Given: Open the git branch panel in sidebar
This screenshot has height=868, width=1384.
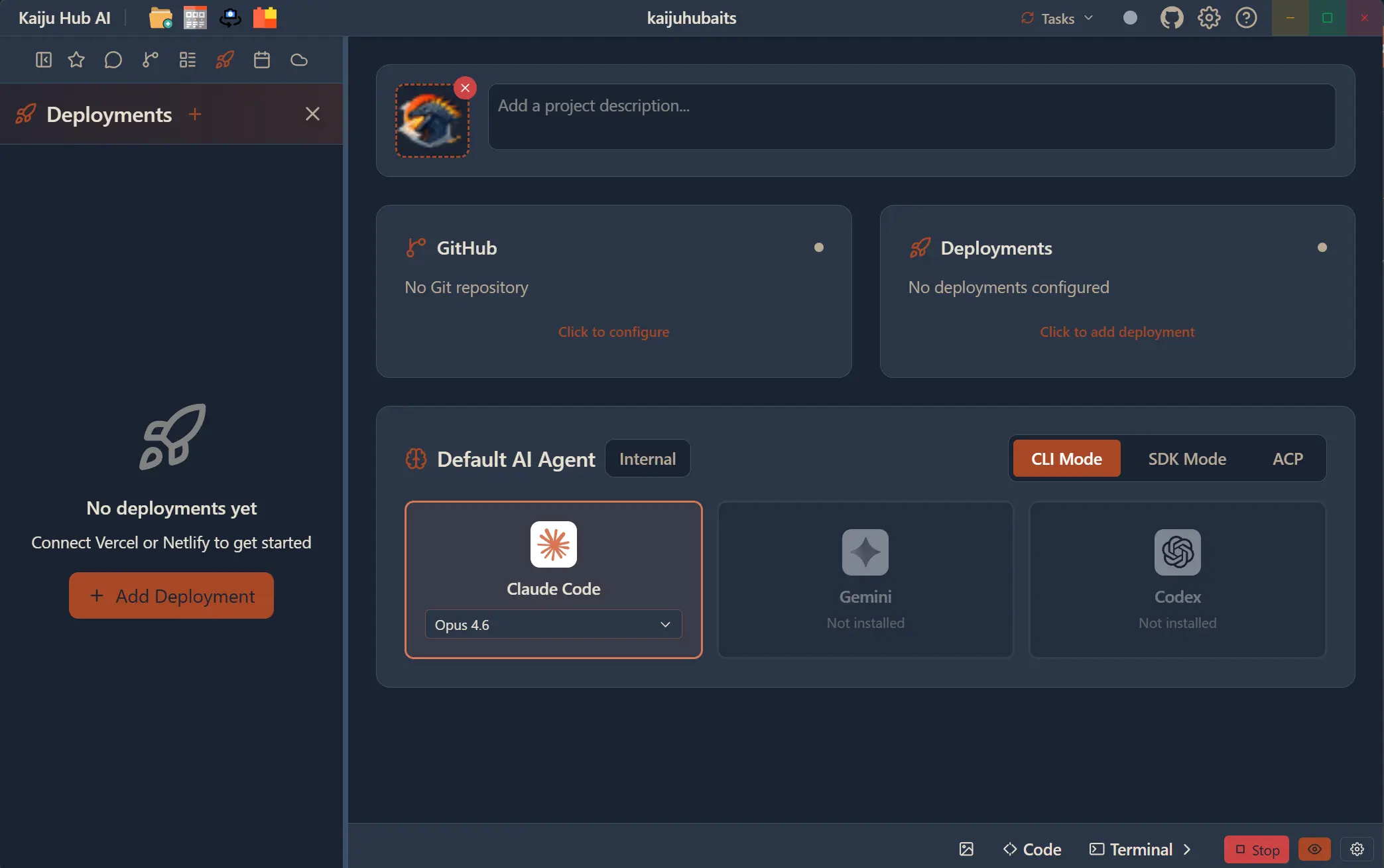Looking at the screenshot, I should 151,60.
